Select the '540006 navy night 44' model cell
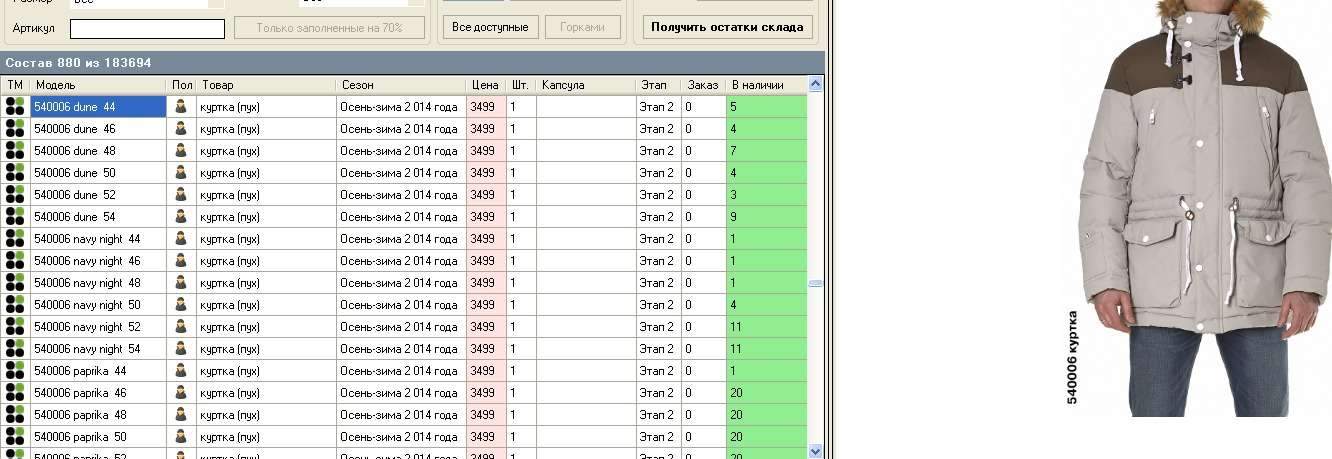The height and width of the screenshot is (459, 1332). [98, 238]
